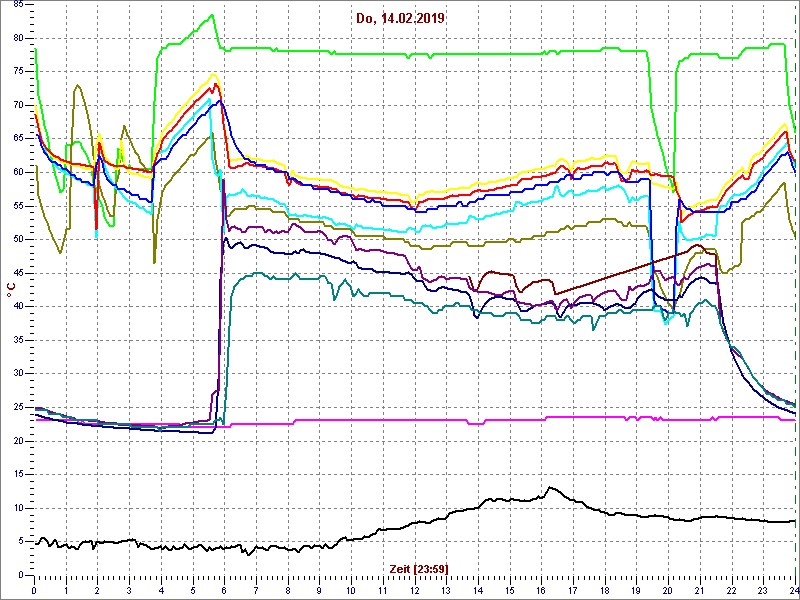The height and width of the screenshot is (600, 800).
Task: Pick hour 22 label on the time axis
Action: point(732,589)
